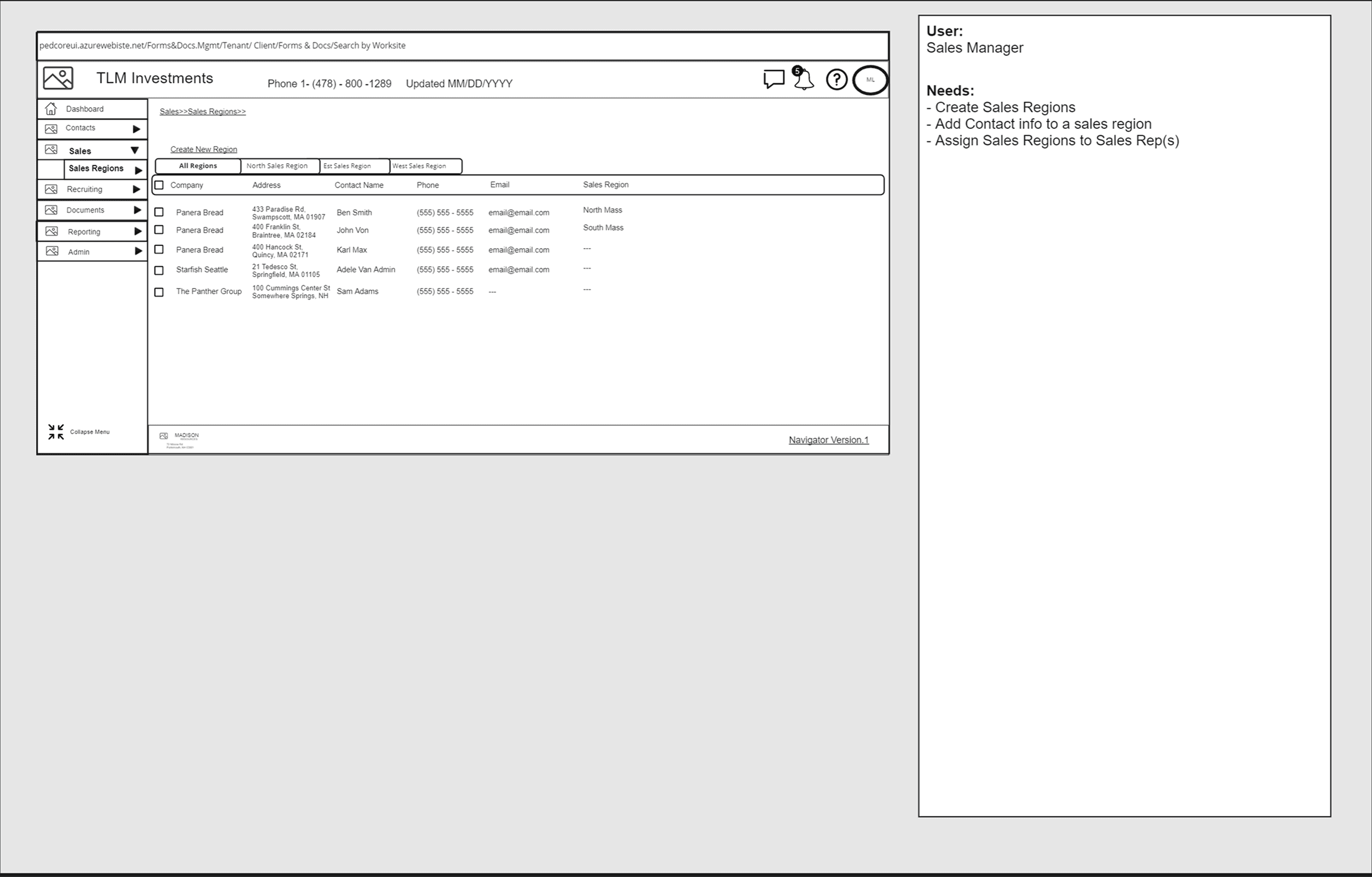Image resolution: width=1372 pixels, height=877 pixels.
Task: Open the Sales Regions submenu item
Action: (96, 169)
